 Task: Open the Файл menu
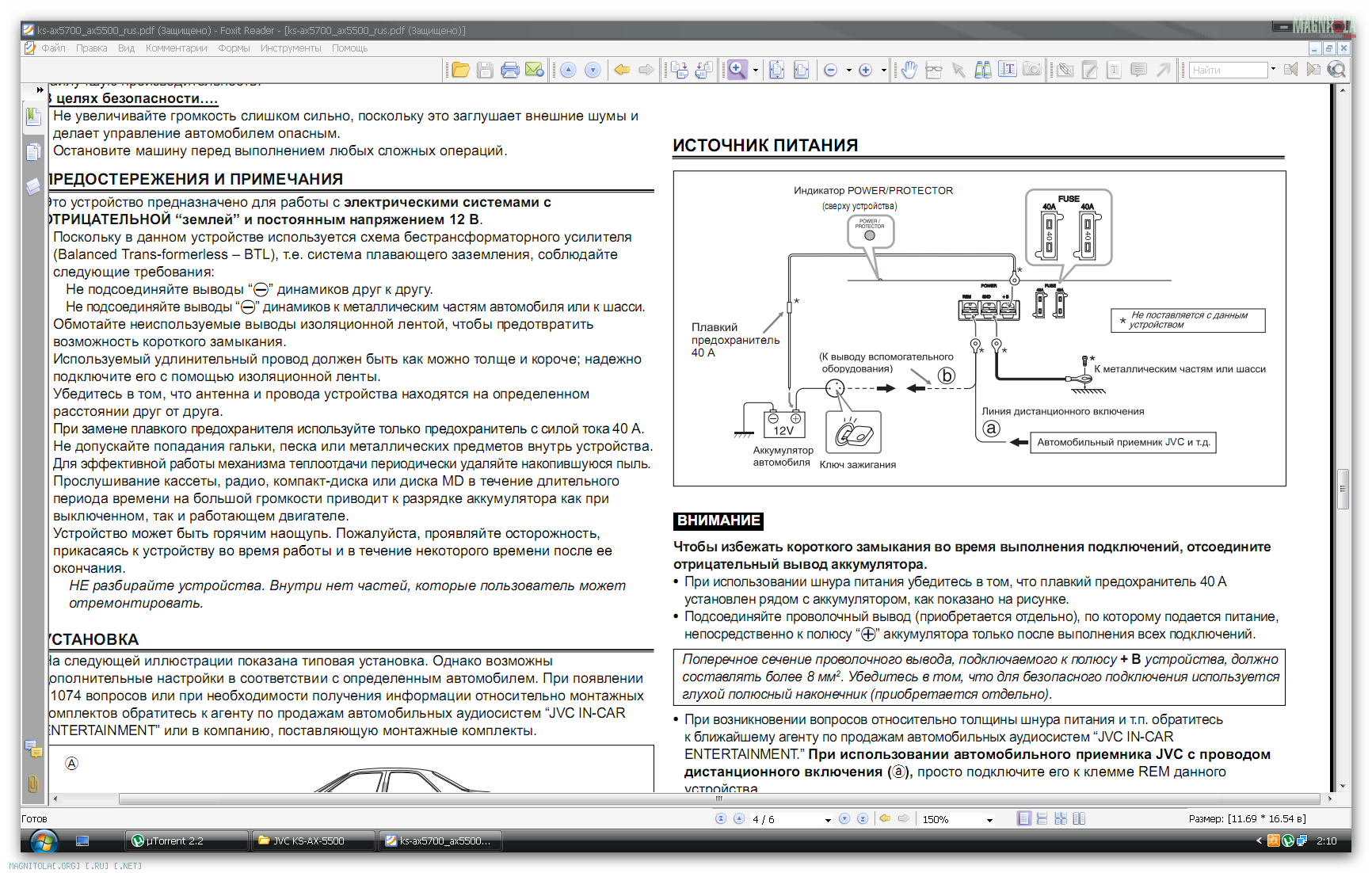(x=54, y=48)
